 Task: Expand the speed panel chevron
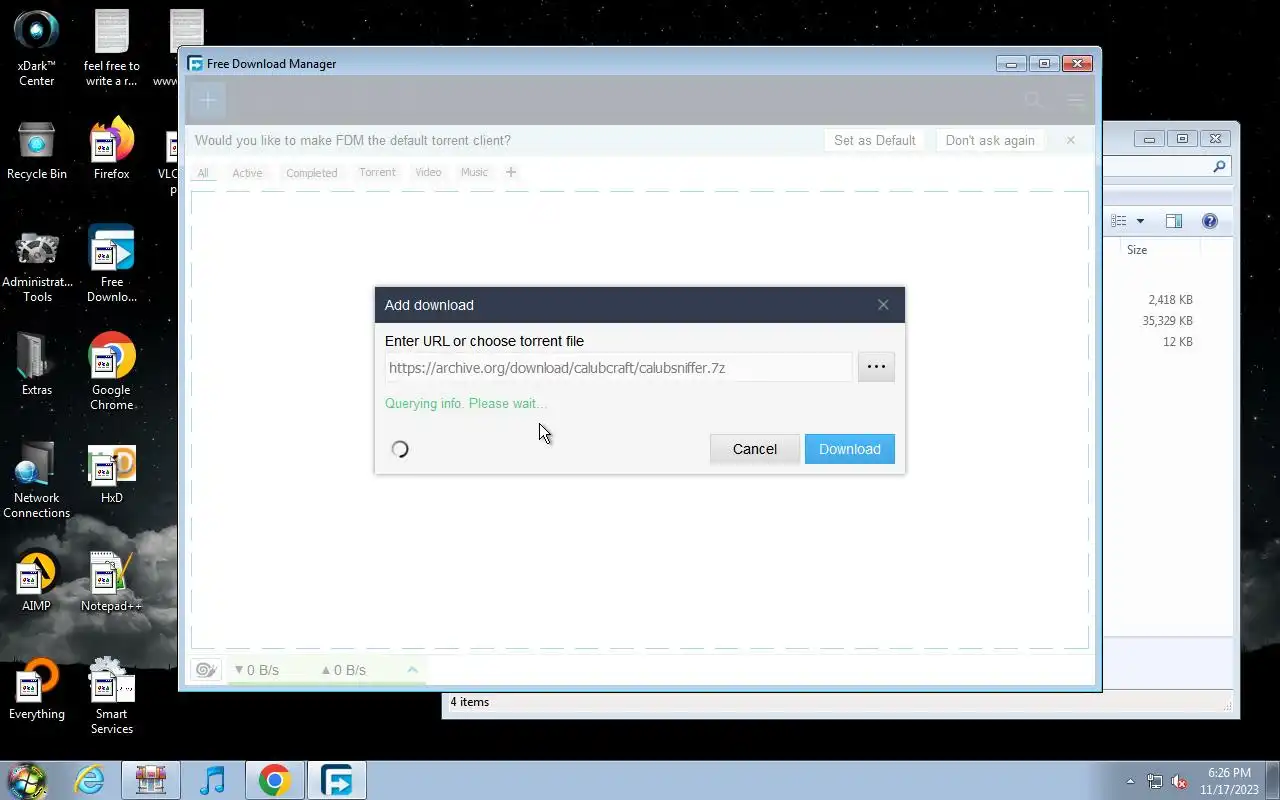coord(412,669)
